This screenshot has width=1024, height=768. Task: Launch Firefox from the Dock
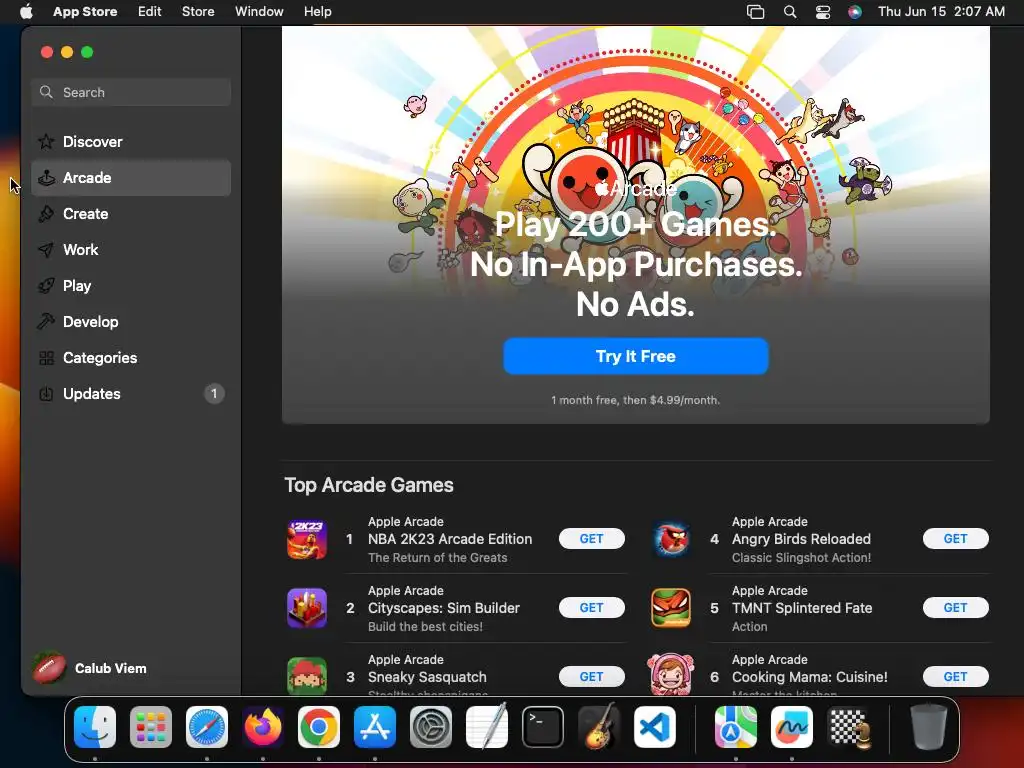263,727
